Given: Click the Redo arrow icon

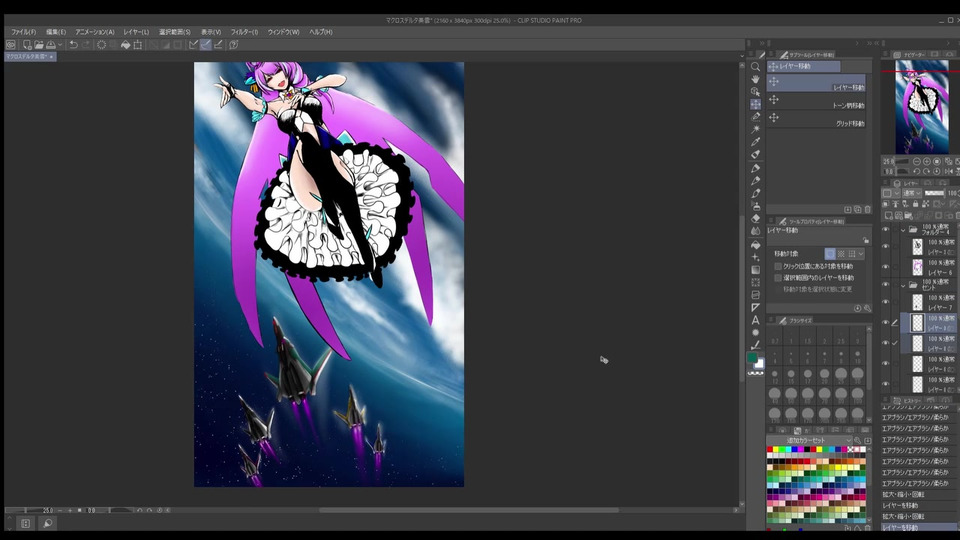Looking at the screenshot, I should (86, 45).
